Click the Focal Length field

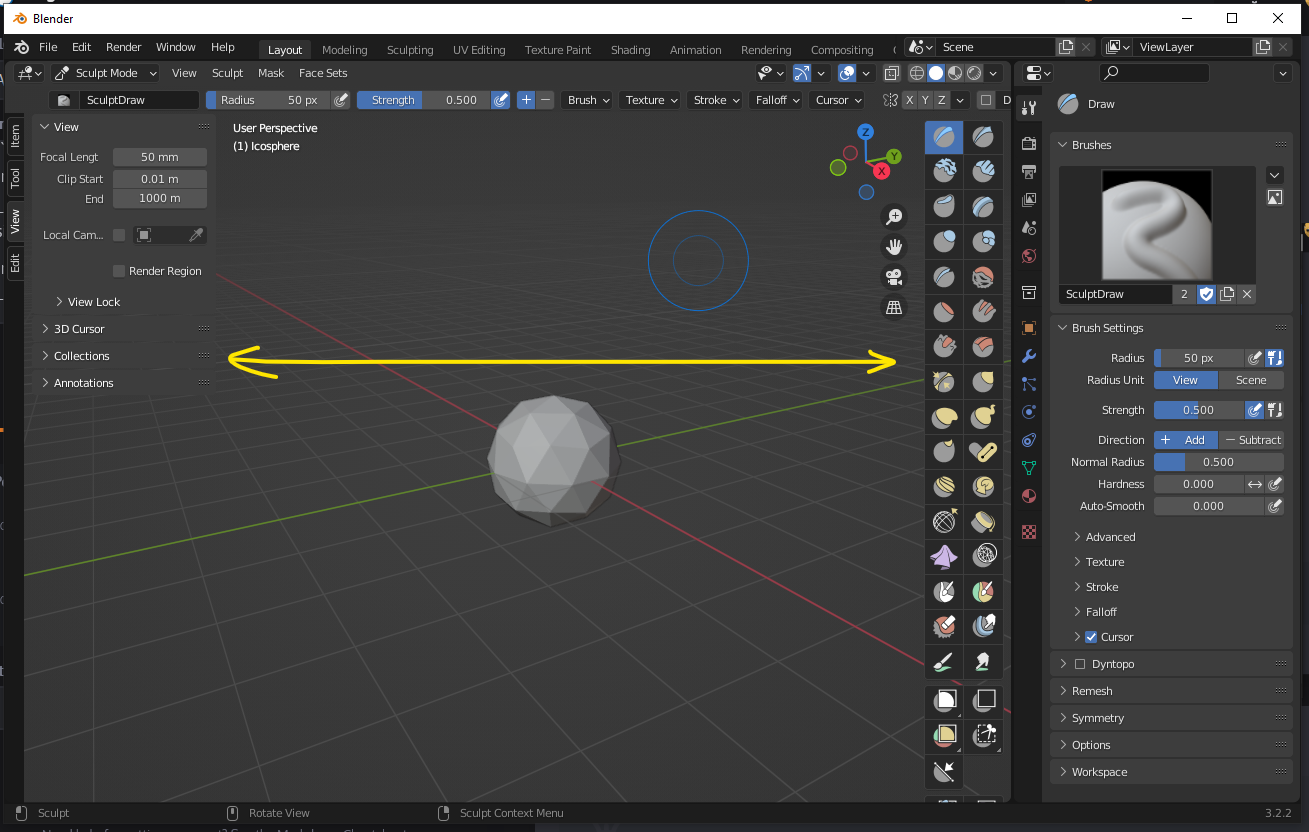pyautogui.click(x=160, y=157)
